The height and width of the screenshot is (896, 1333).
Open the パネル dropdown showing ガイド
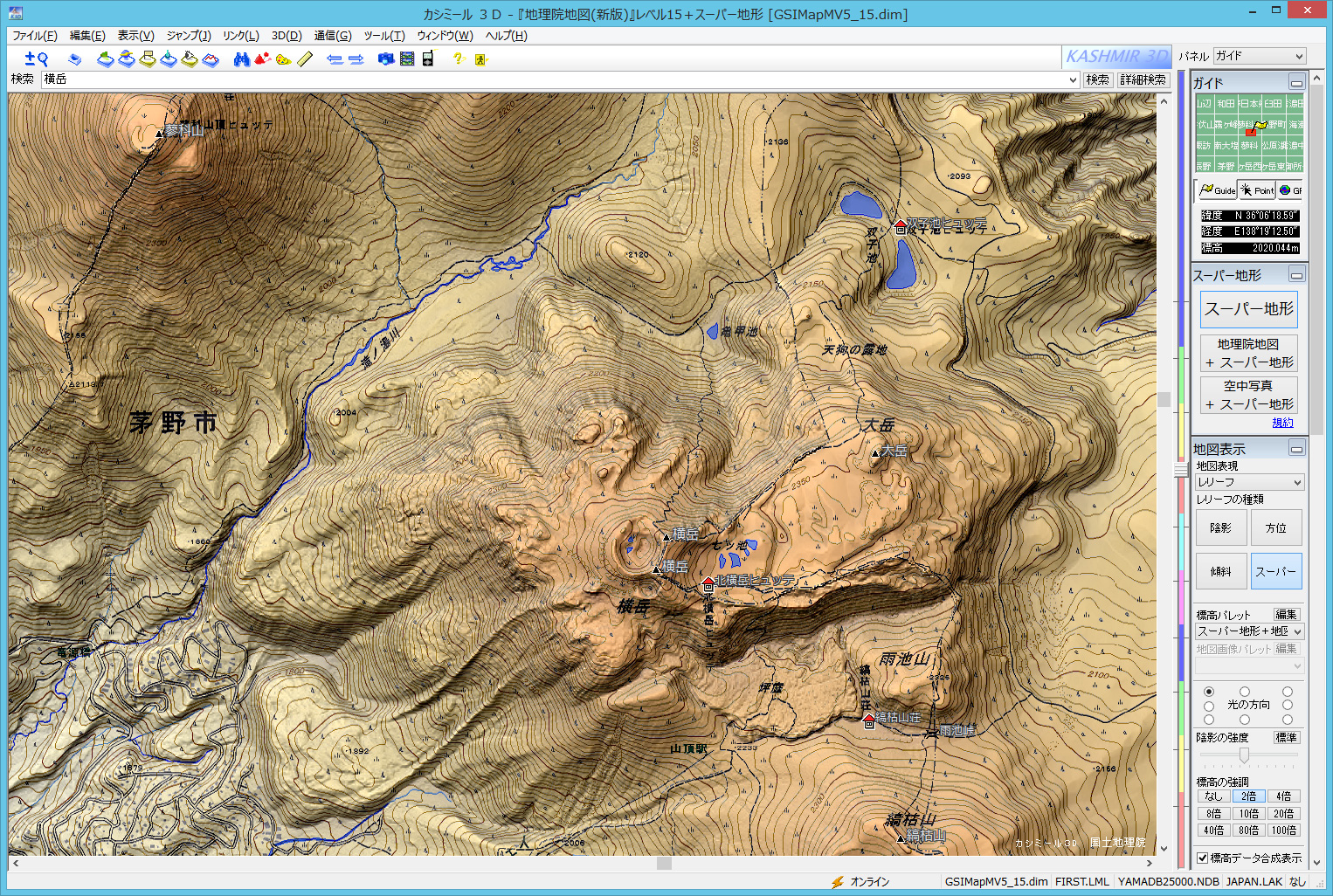[x=1259, y=56]
